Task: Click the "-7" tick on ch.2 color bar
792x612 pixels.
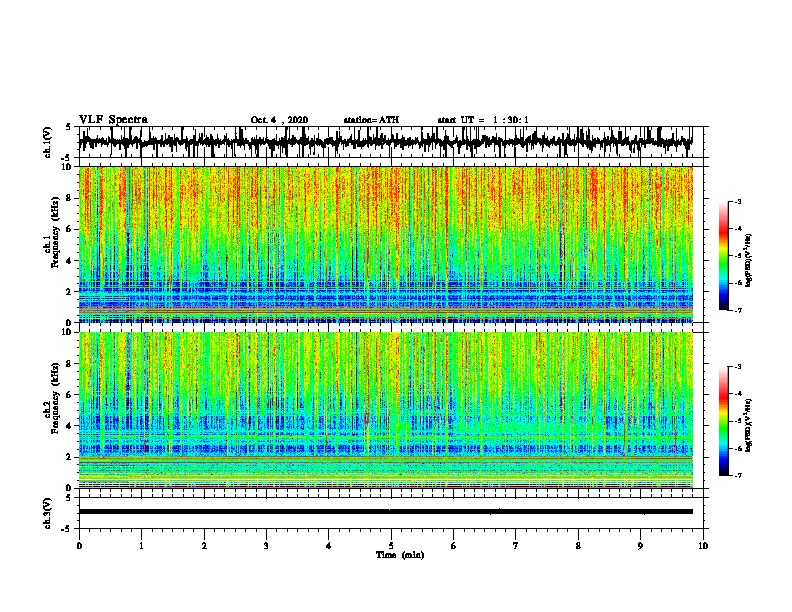Action: click(738, 475)
